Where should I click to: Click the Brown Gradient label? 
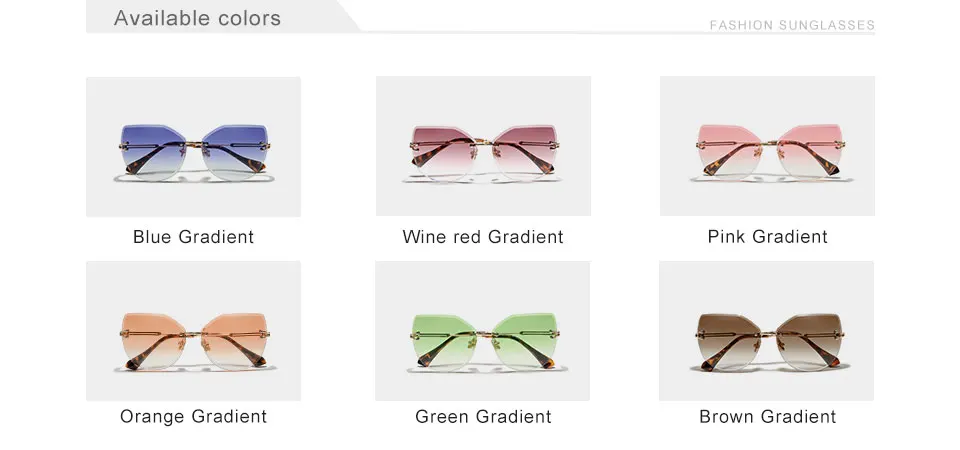[x=768, y=416]
